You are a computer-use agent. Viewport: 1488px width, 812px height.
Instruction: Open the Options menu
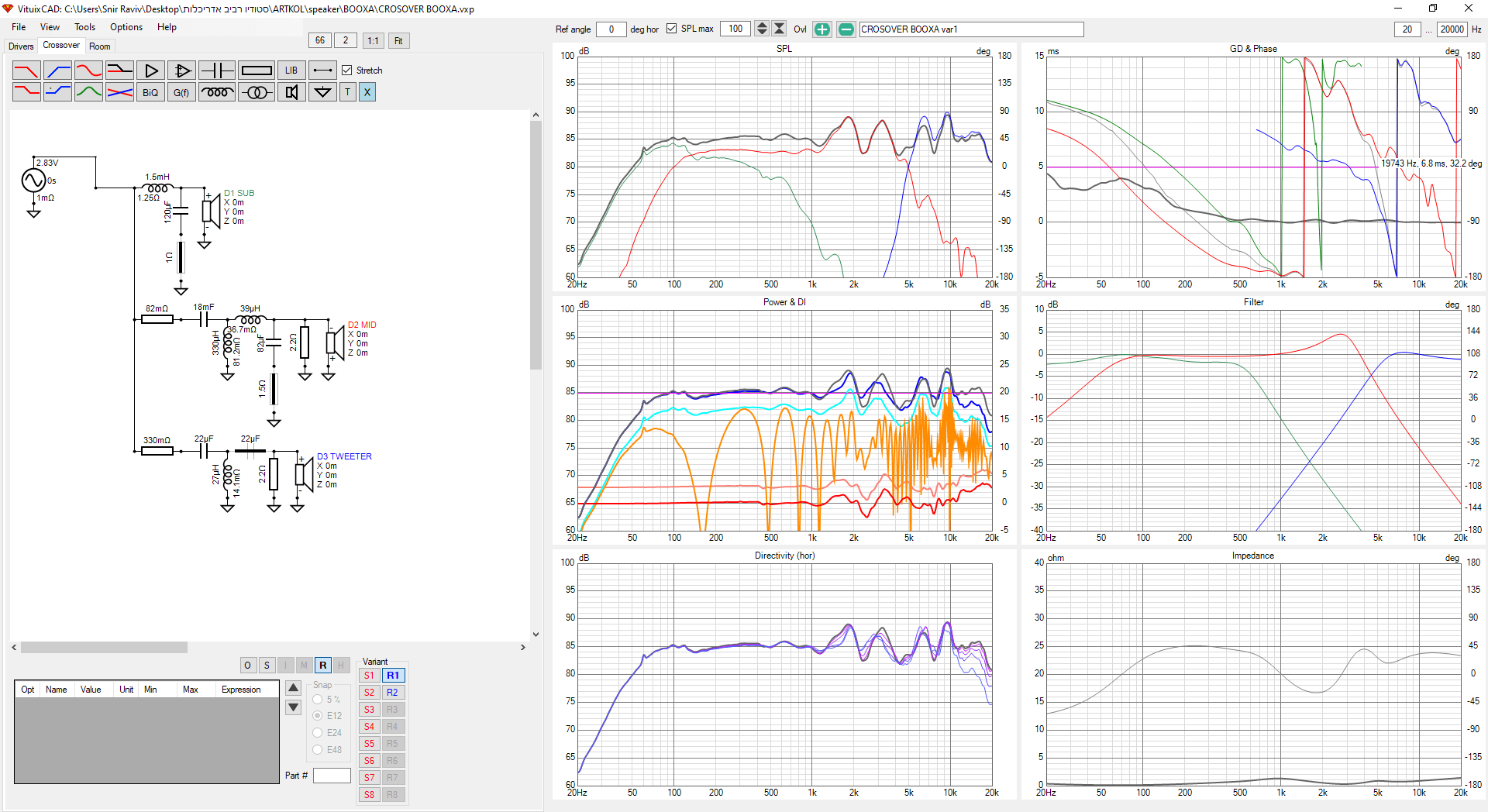click(126, 27)
